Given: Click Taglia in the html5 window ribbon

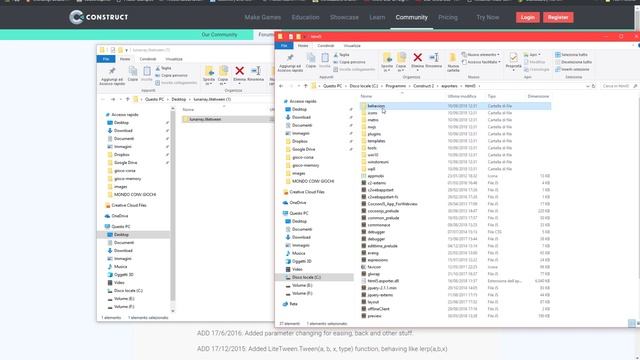Looking at the screenshot, I should point(342,55).
